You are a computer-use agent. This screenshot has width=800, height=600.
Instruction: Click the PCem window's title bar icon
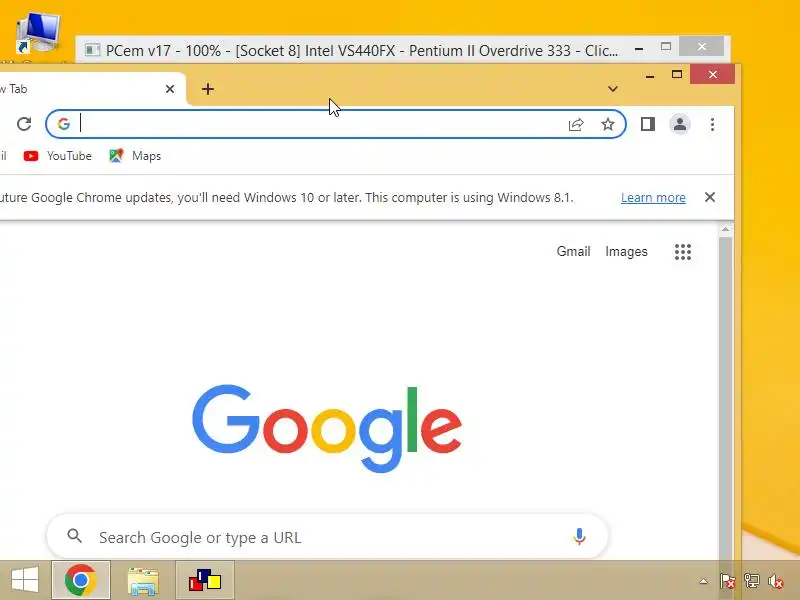click(x=92, y=50)
